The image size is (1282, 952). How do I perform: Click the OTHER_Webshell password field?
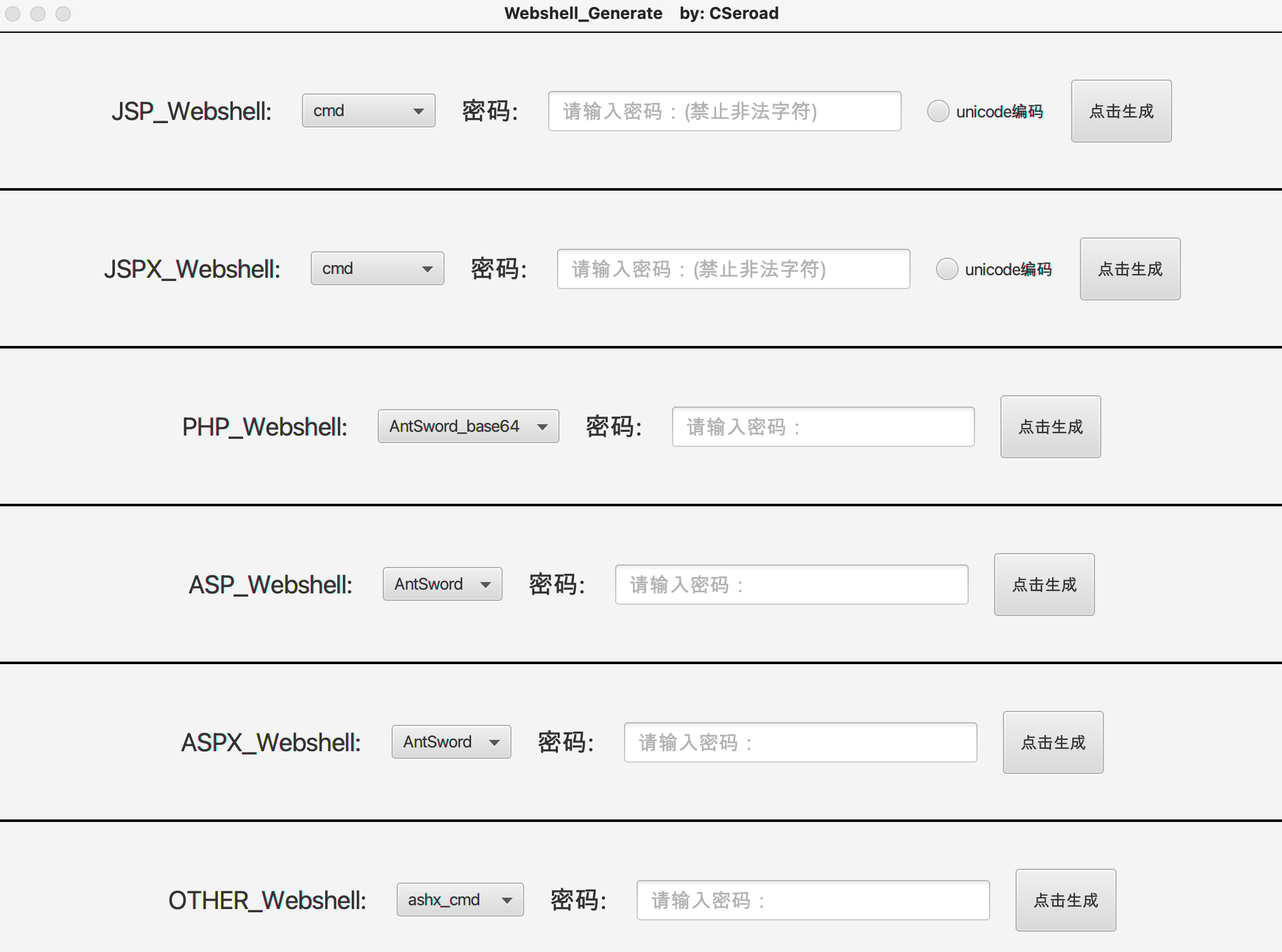813,900
